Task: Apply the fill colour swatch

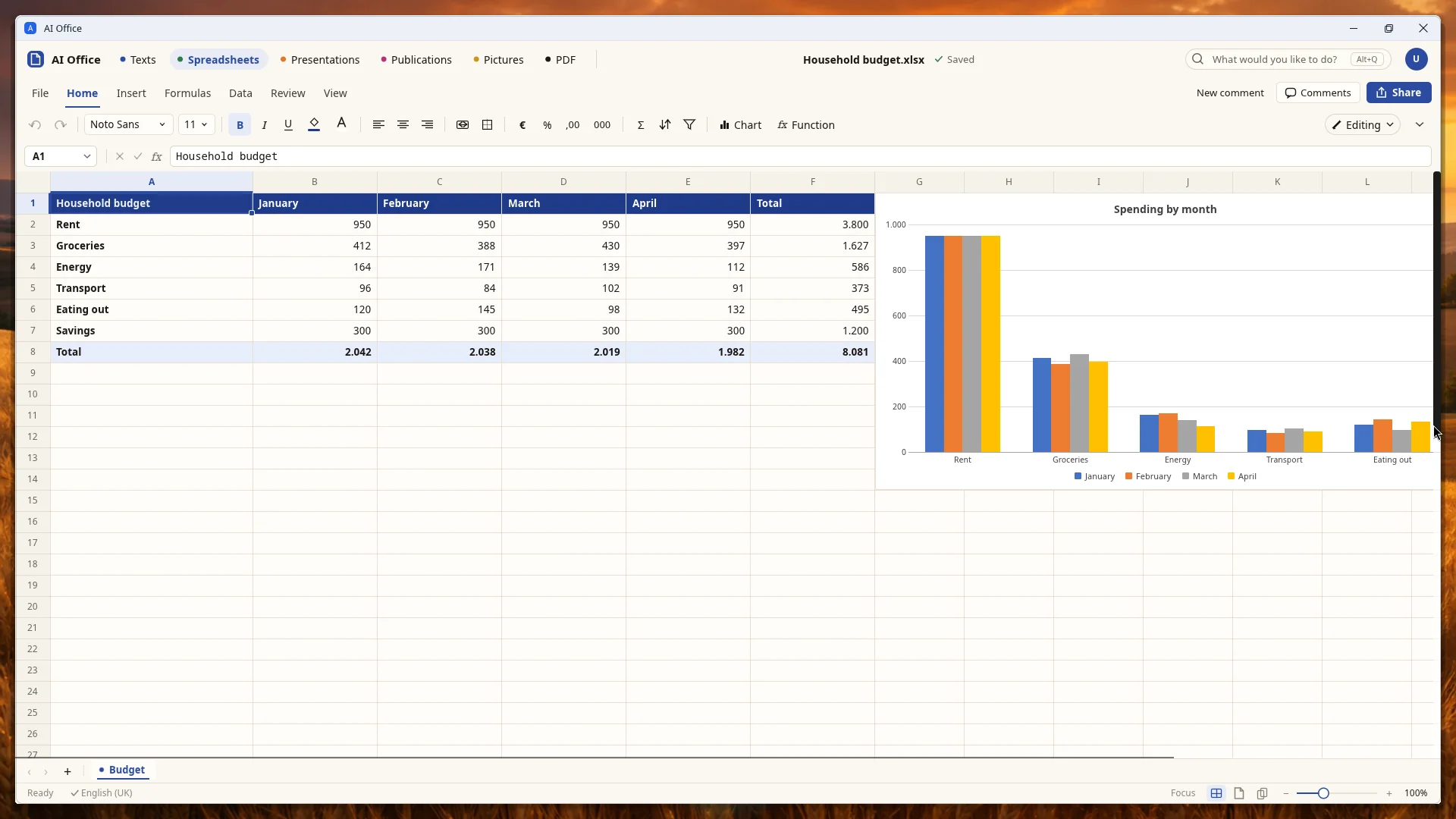Action: tap(314, 125)
